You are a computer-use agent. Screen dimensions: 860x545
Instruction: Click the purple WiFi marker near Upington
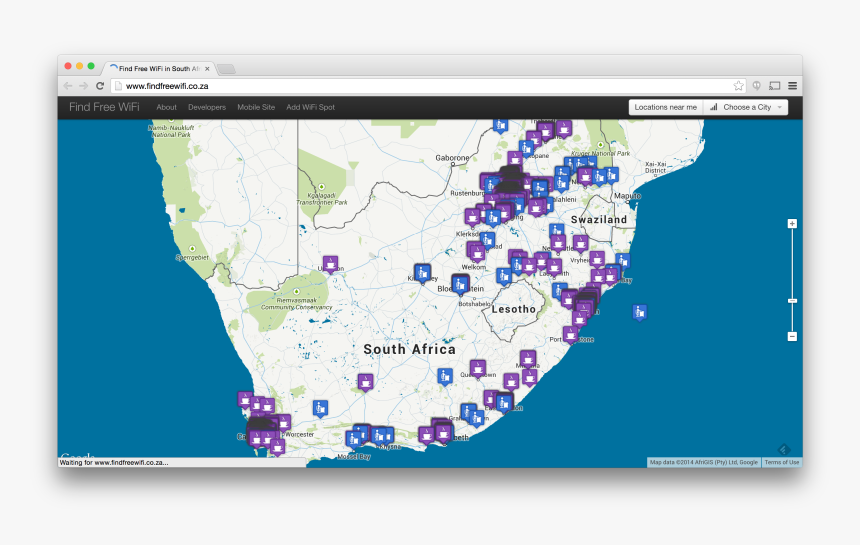click(x=330, y=264)
